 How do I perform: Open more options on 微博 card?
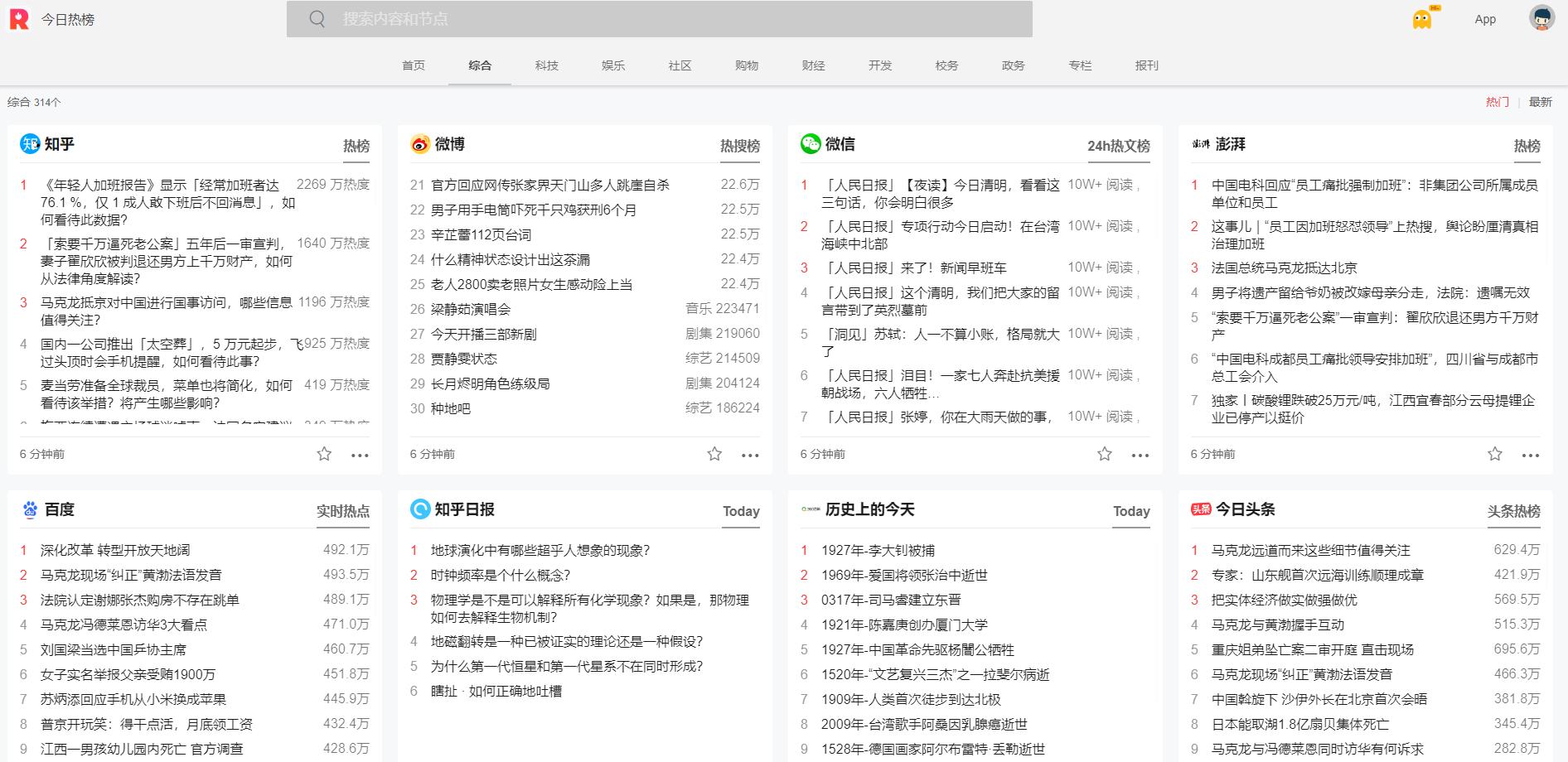[x=750, y=455]
